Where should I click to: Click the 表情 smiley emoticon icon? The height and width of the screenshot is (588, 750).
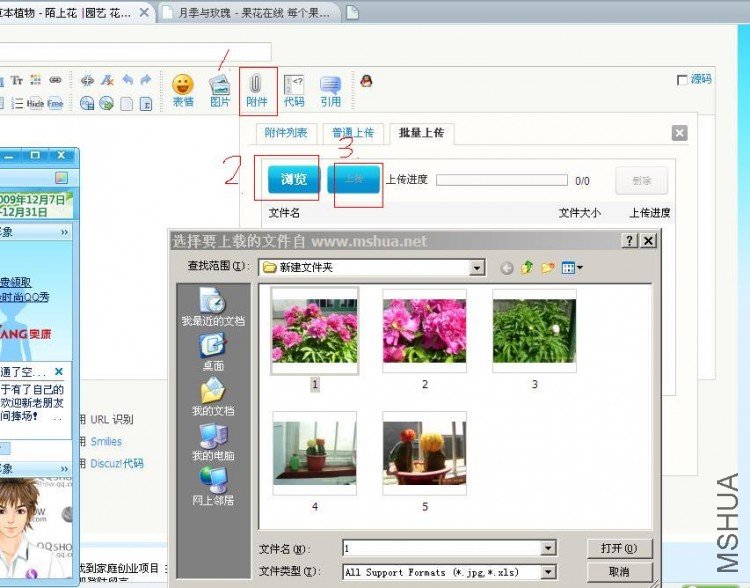tap(182, 88)
